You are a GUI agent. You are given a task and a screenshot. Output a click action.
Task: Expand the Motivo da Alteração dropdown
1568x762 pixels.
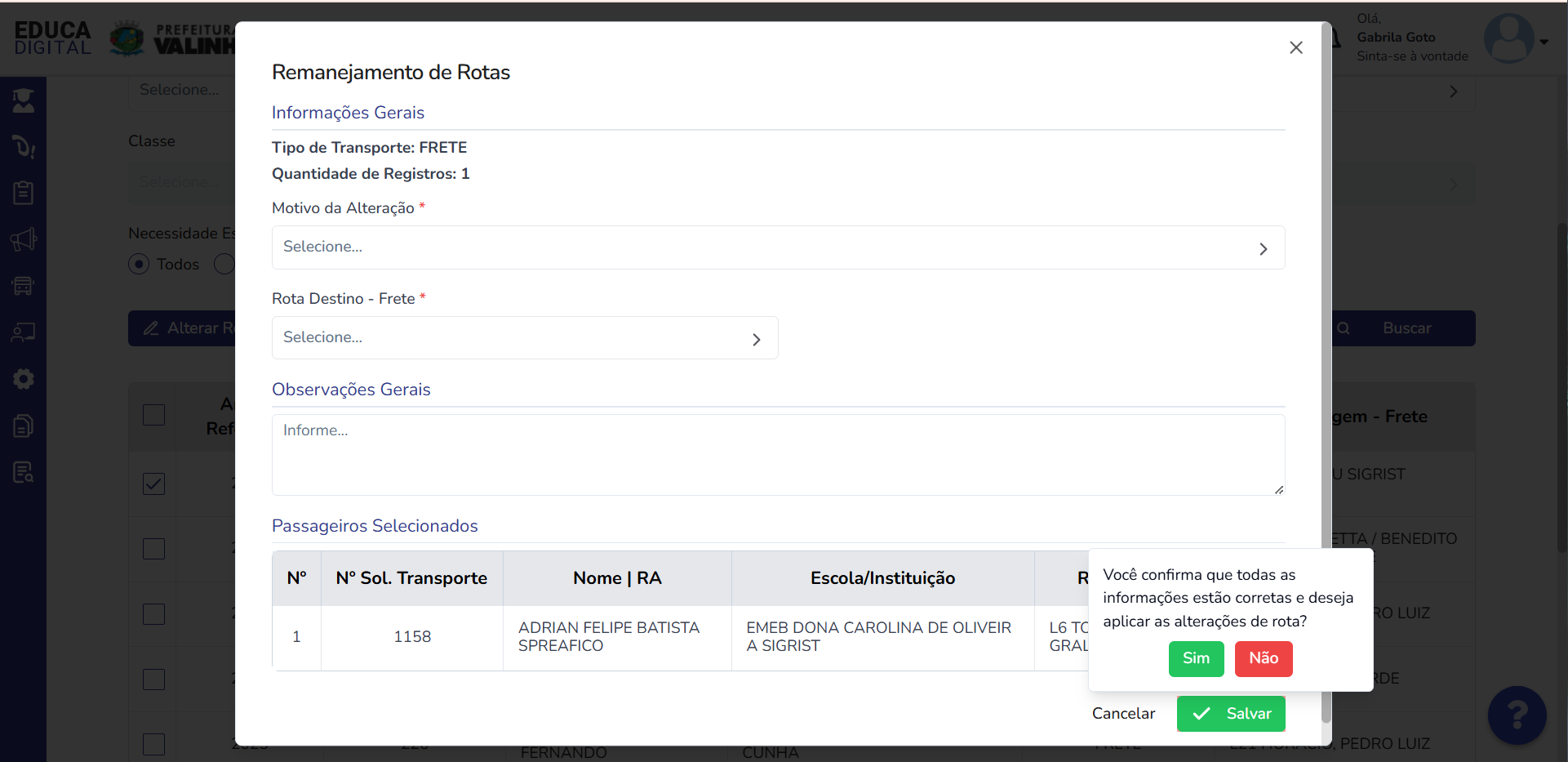(x=778, y=247)
